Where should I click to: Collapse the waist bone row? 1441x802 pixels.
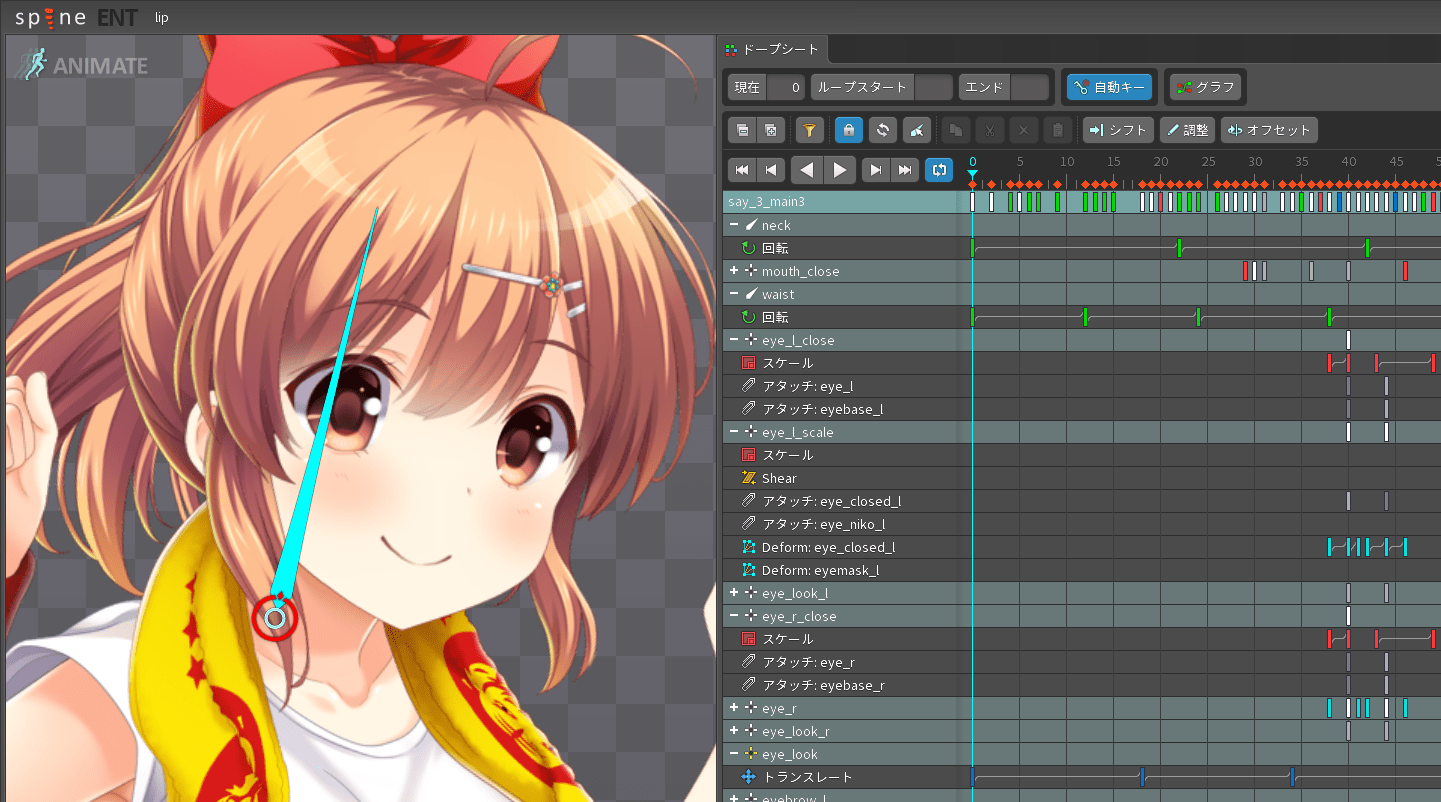(x=734, y=294)
